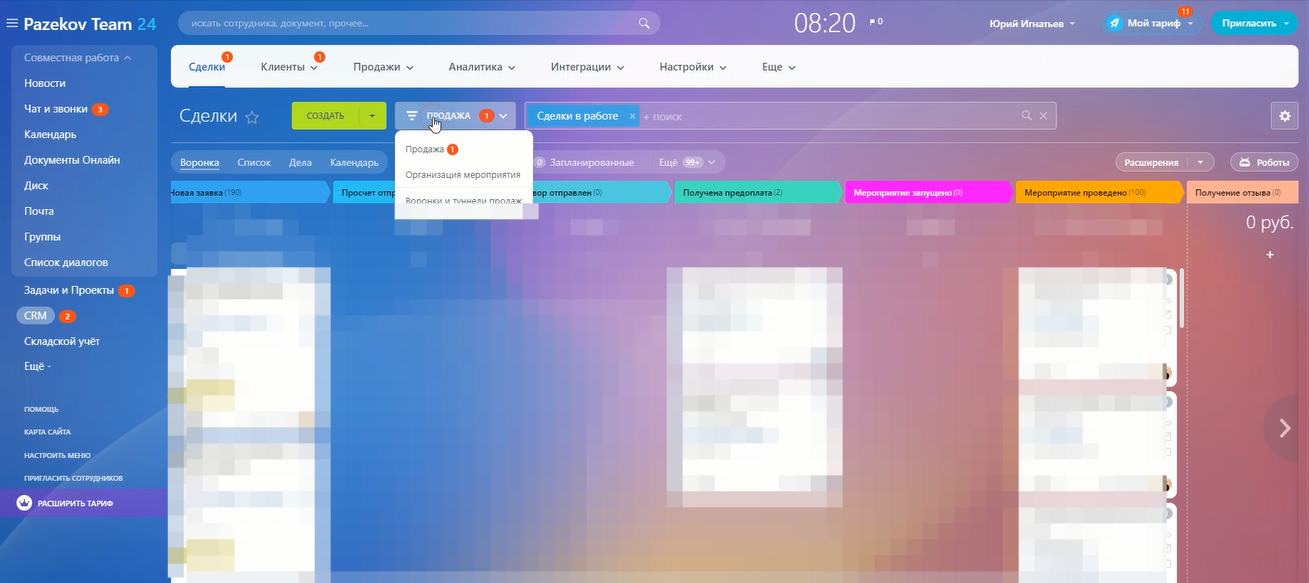Open Диск in the sidebar
Image resolution: width=1309 pixels, height=583 pixels.
pyautogui.click(x=36, y=186)
